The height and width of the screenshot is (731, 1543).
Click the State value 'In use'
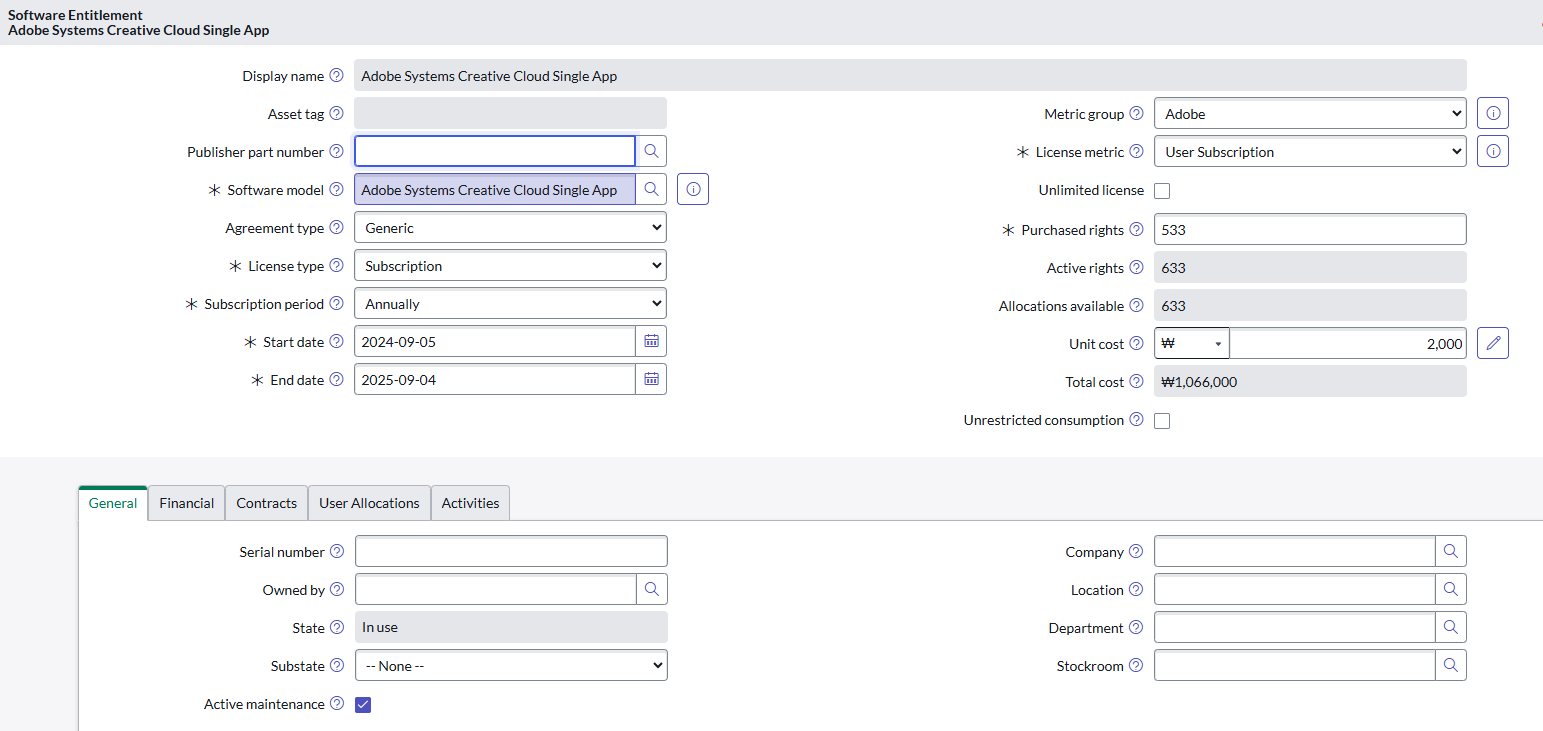[x=511, y=627]
